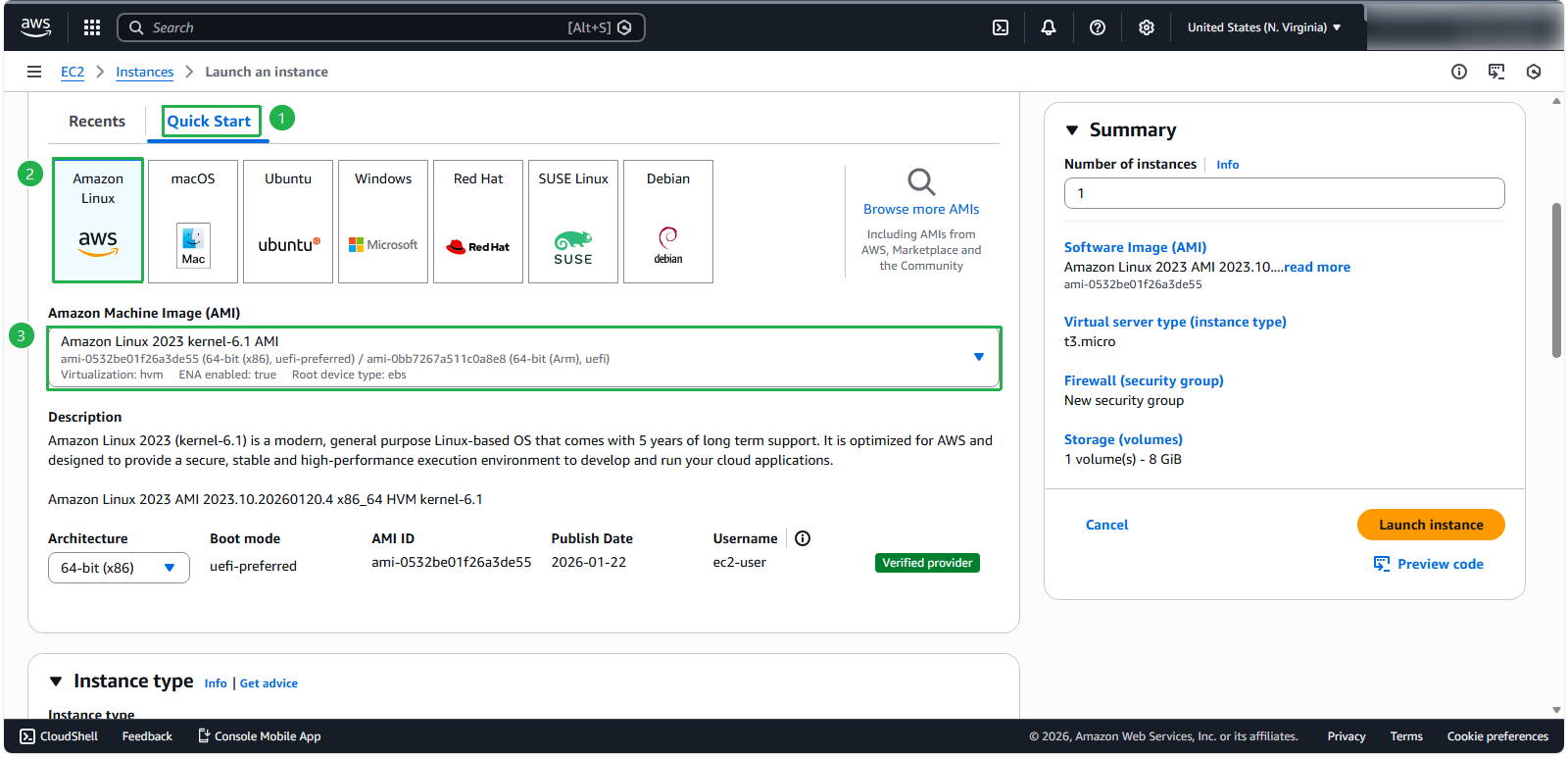This screenshot has width=1568, height=757.
Task: Click the hexagon icon below the top bar
Action: [x=1534, y=72]
